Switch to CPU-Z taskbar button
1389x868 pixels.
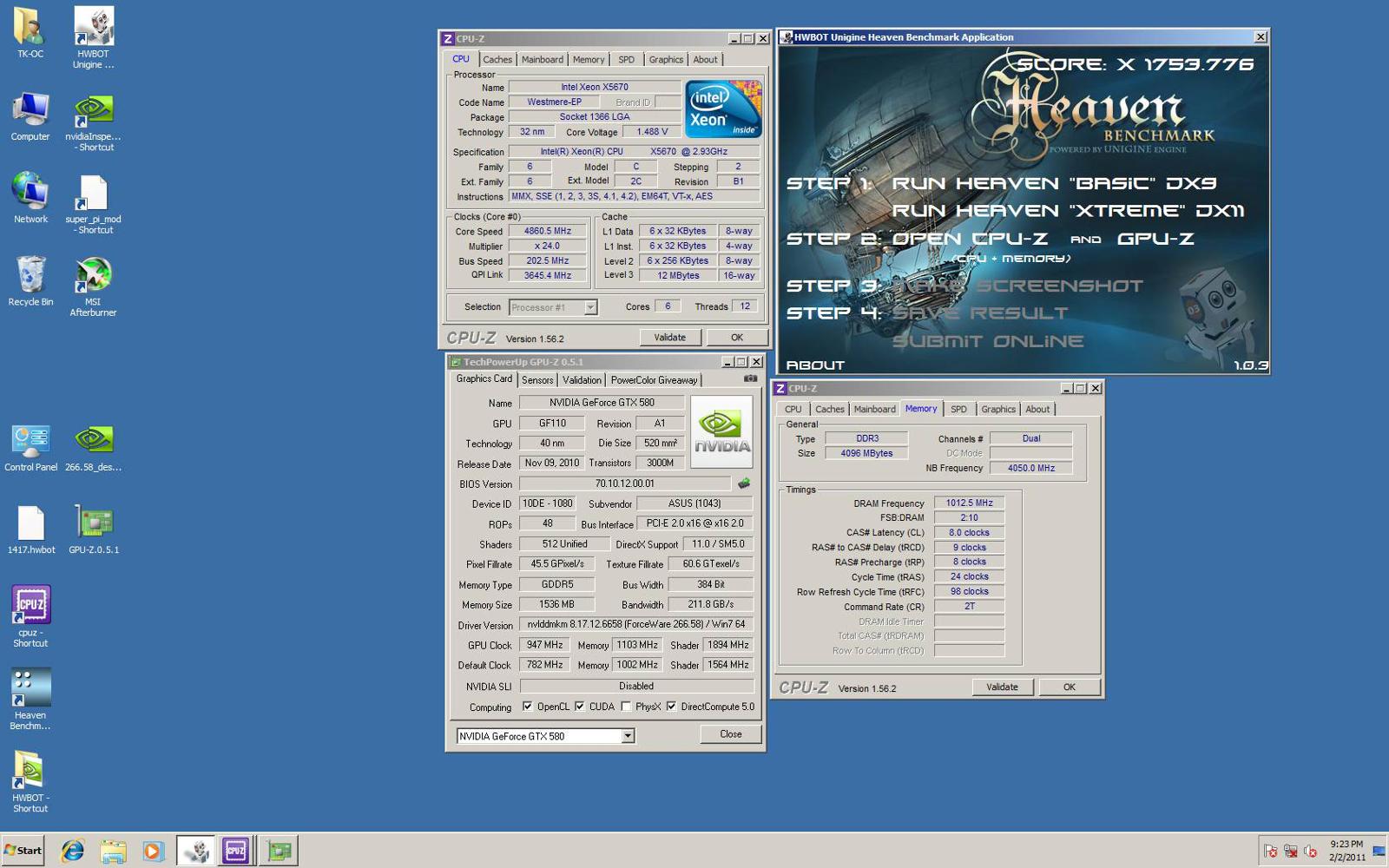[x=236, y=851]
